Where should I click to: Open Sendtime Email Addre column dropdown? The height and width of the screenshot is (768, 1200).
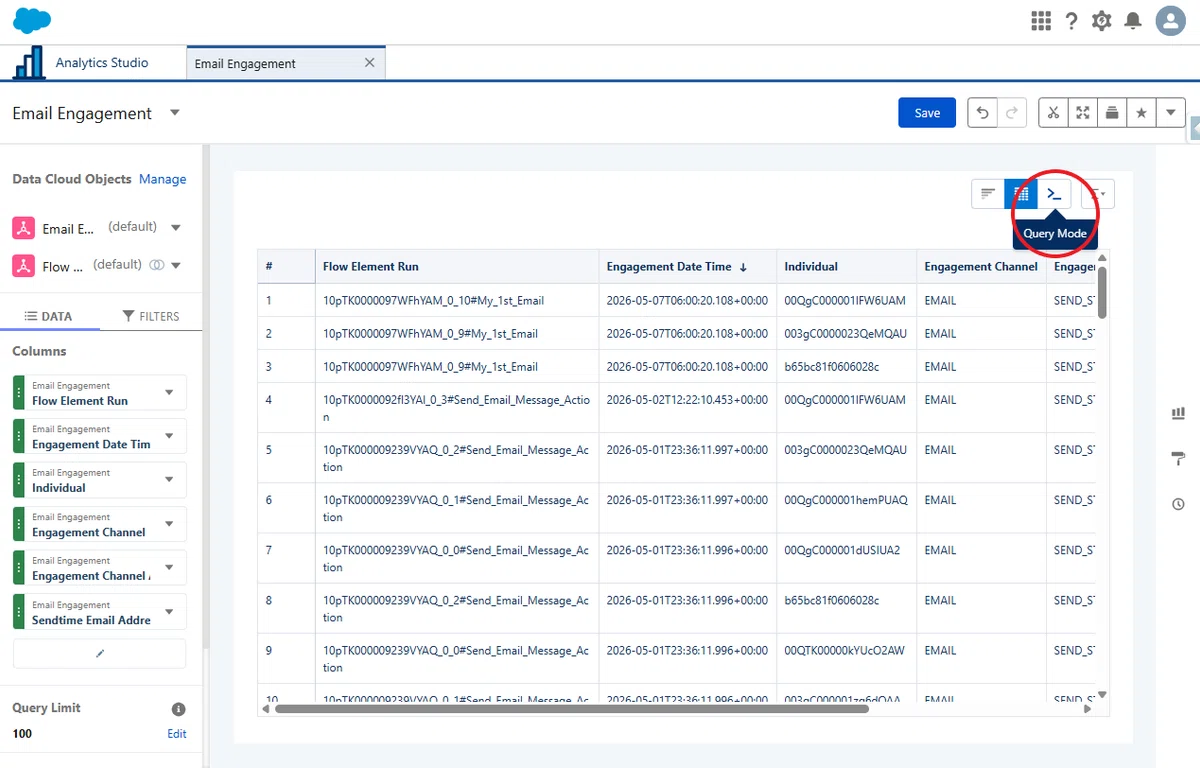coord(169,611)
